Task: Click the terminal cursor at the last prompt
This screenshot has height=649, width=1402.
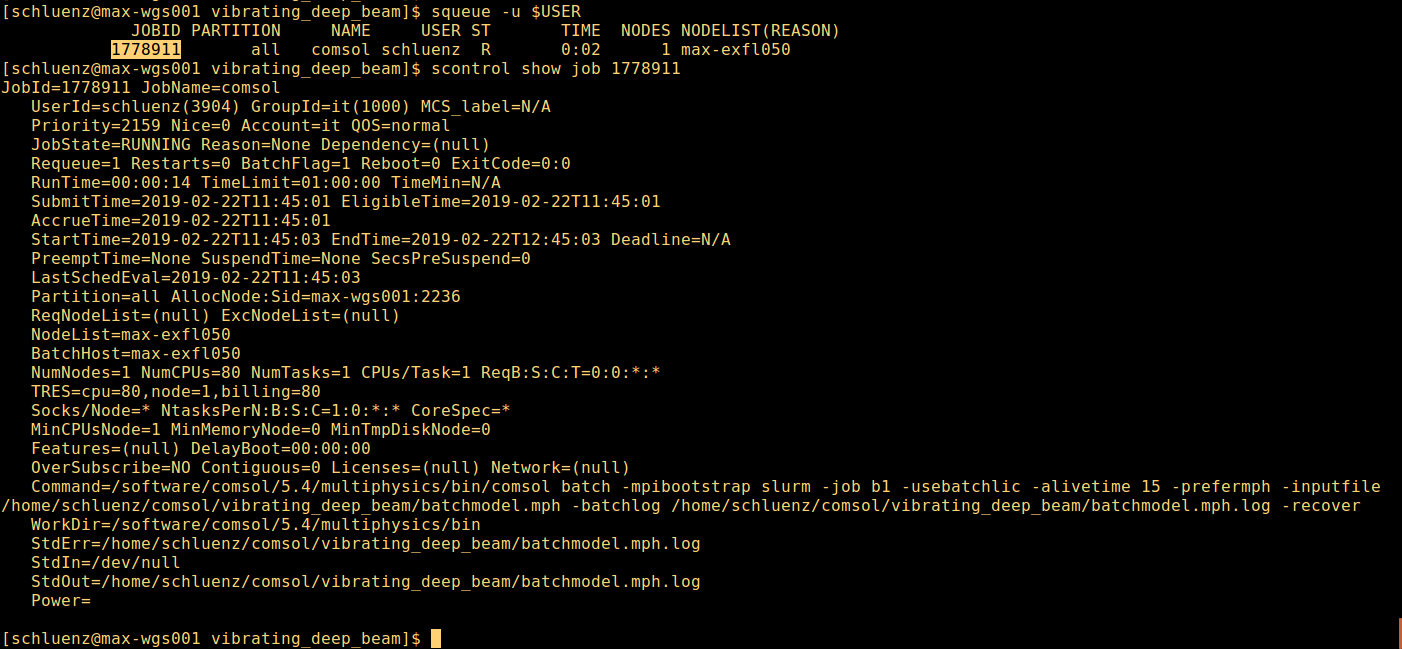Action: click(x=435, y=638)
